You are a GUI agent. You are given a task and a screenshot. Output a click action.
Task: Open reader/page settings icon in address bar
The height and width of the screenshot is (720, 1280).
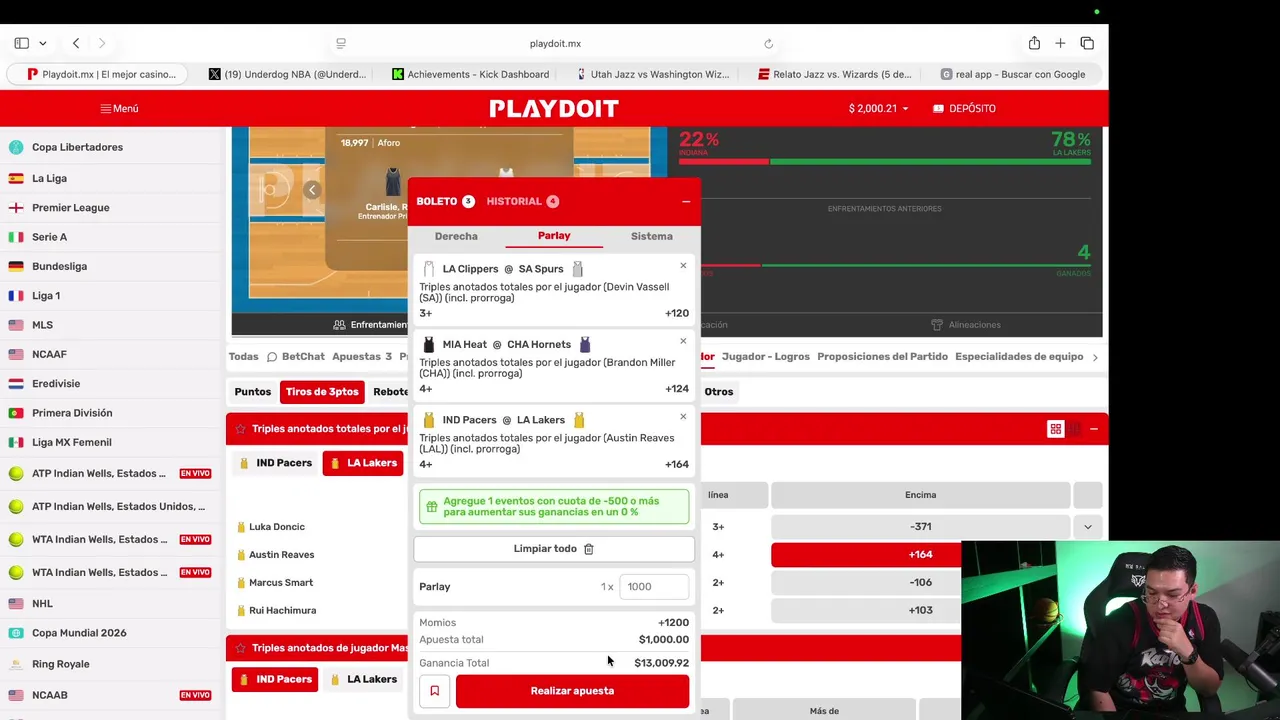pyautogui.click(x=341, y=44)
